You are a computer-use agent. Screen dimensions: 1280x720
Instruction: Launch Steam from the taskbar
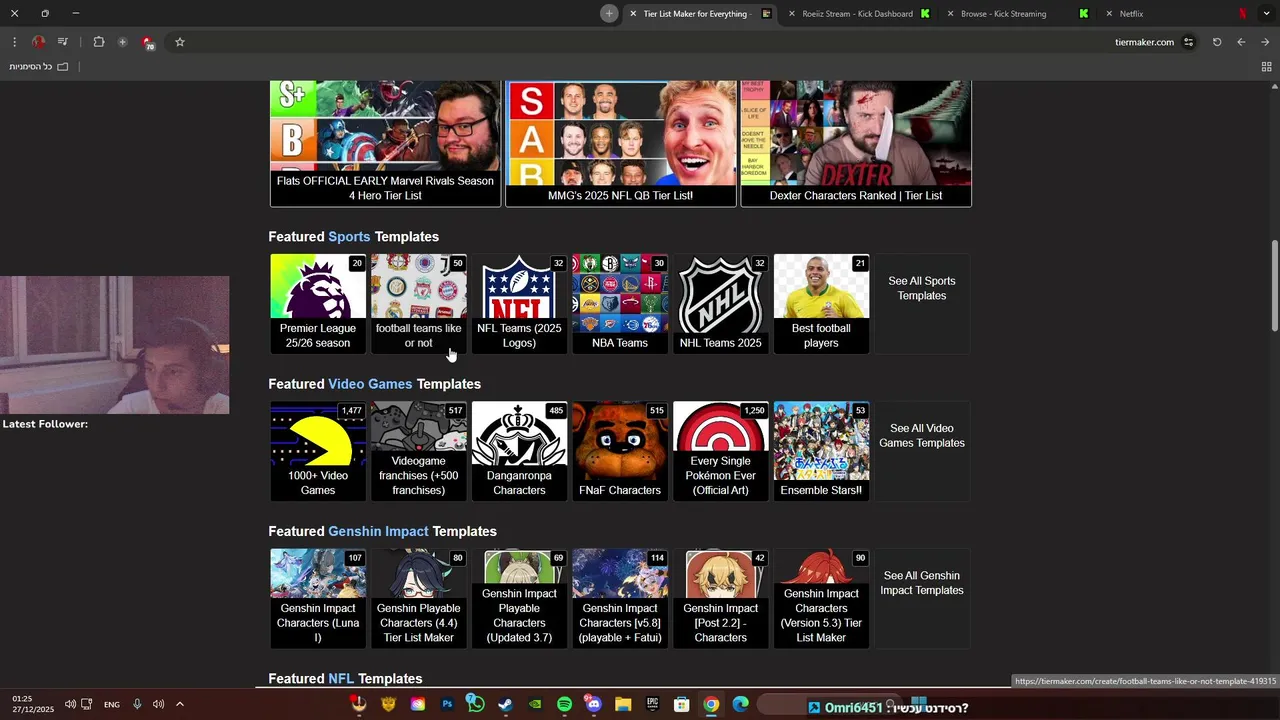[505, 704]
